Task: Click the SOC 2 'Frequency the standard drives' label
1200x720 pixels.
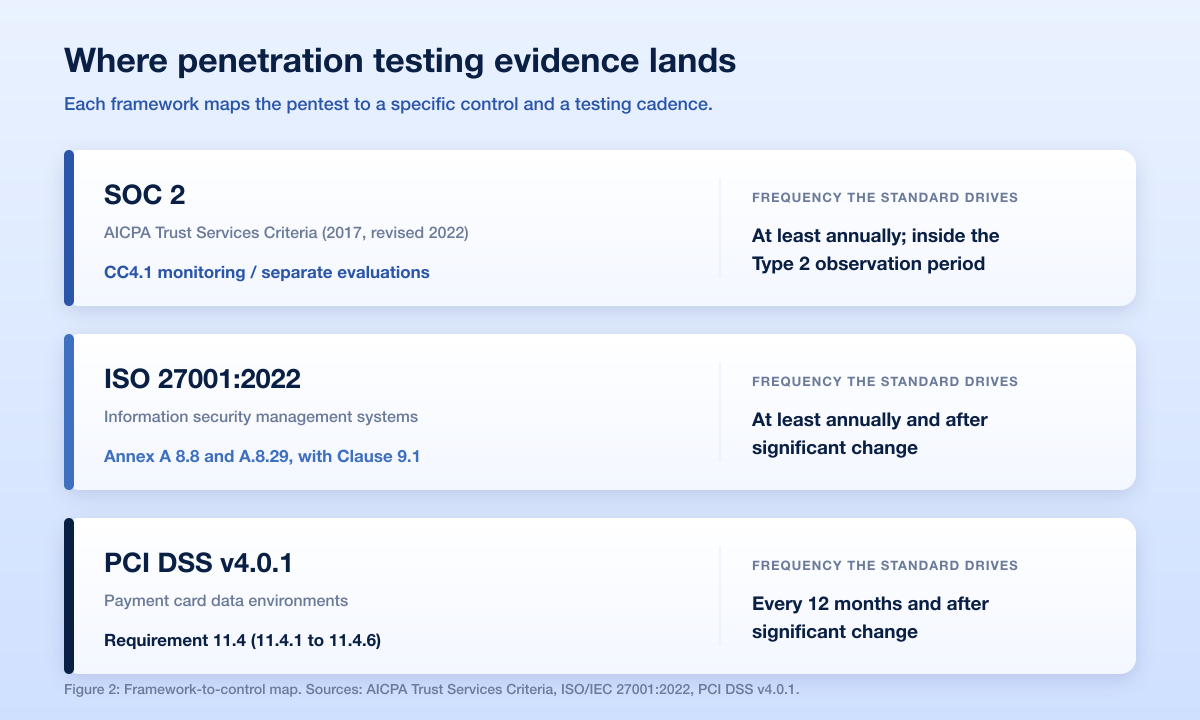Action: coord(885,198)
